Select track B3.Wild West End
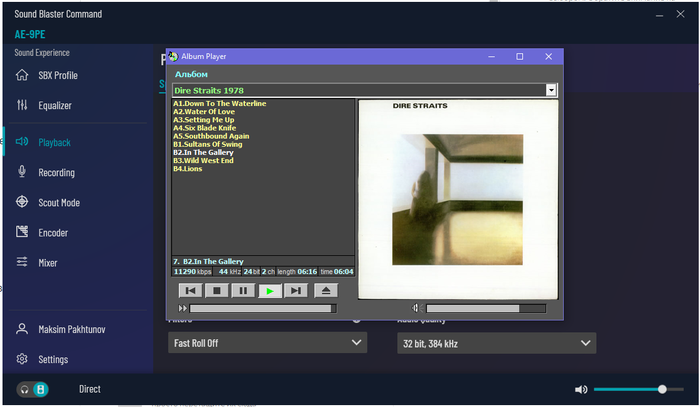The image size is (700, 407). coord(203,161)
